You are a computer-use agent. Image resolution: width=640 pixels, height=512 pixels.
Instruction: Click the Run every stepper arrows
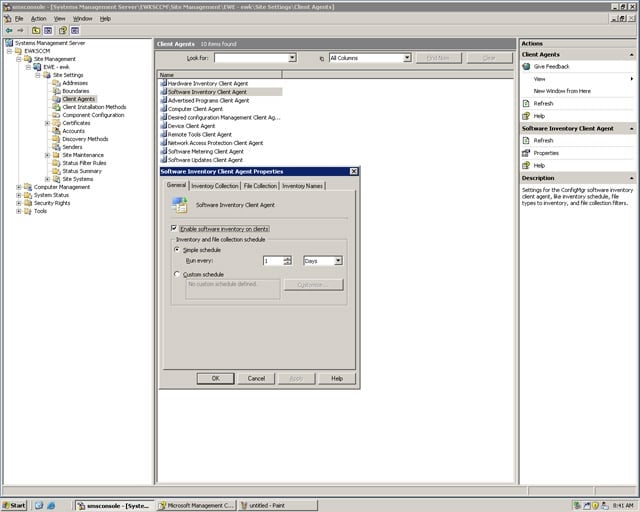(288, 260)
